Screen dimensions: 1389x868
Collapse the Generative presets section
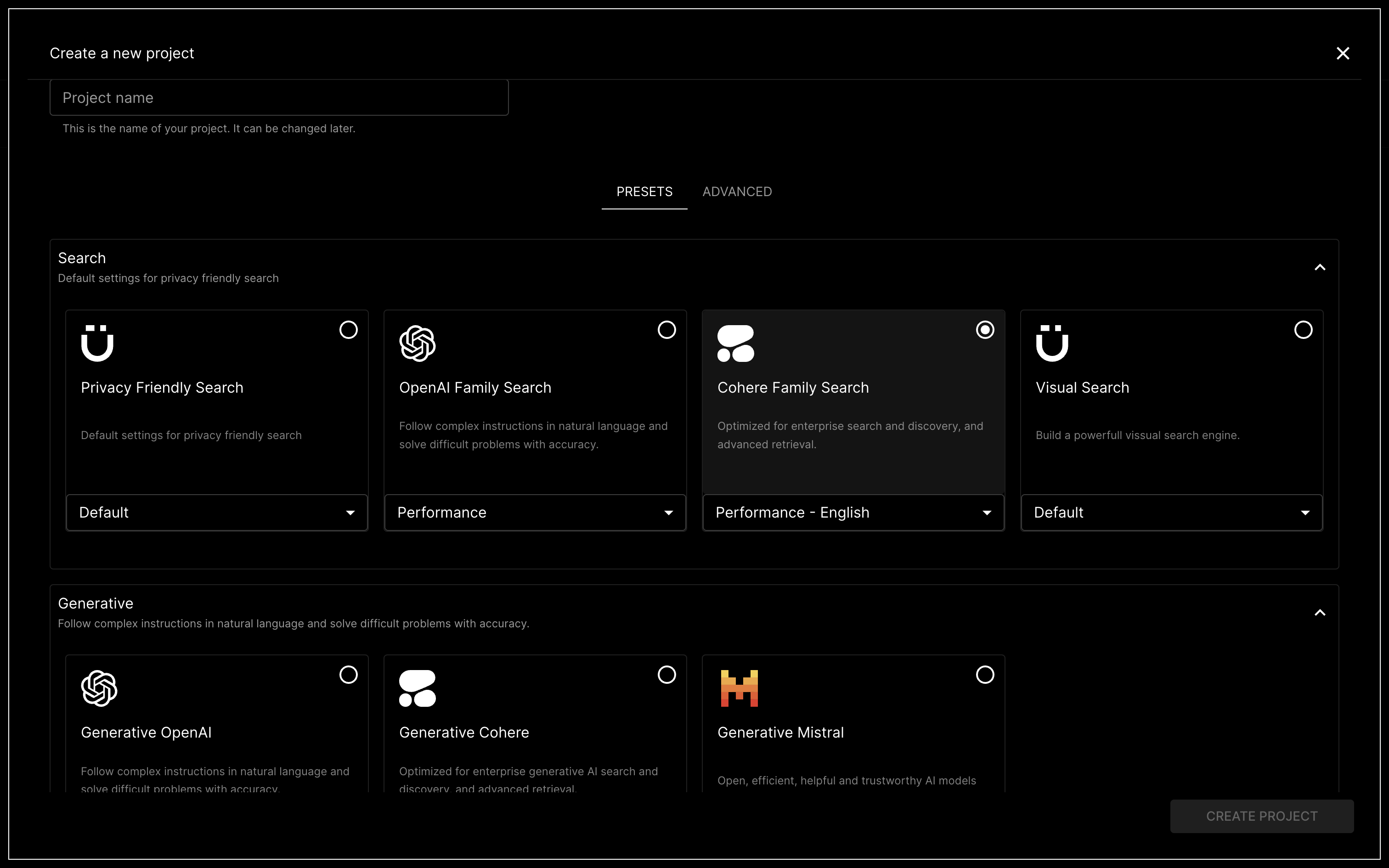[1320, 613]
